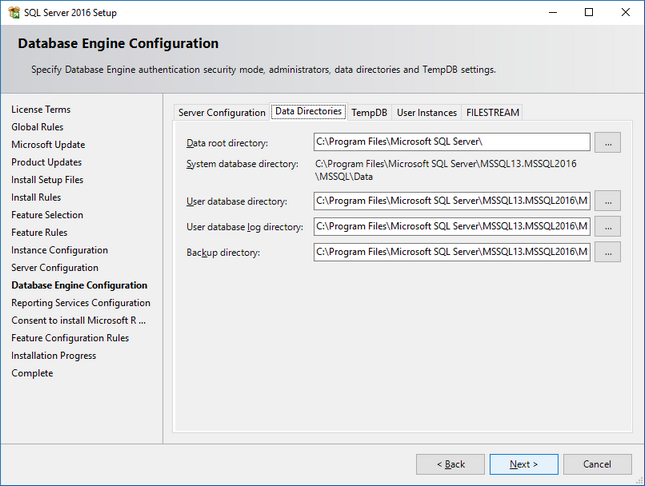The image size is (645, 486).
Task: Browse for Data root directory
Action: coord(608,142)
